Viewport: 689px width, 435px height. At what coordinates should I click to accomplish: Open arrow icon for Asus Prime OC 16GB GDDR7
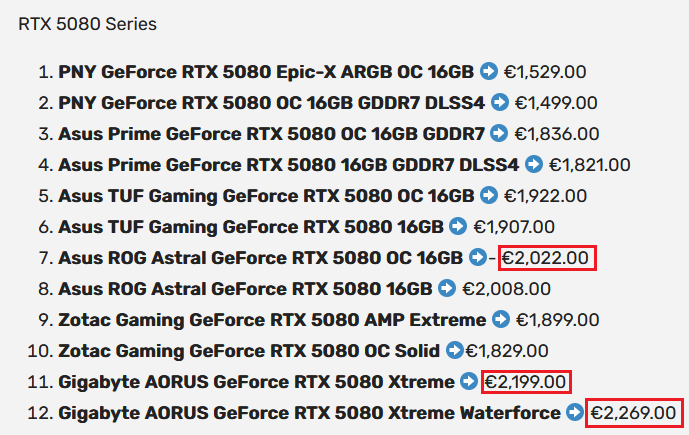point(499,133)
